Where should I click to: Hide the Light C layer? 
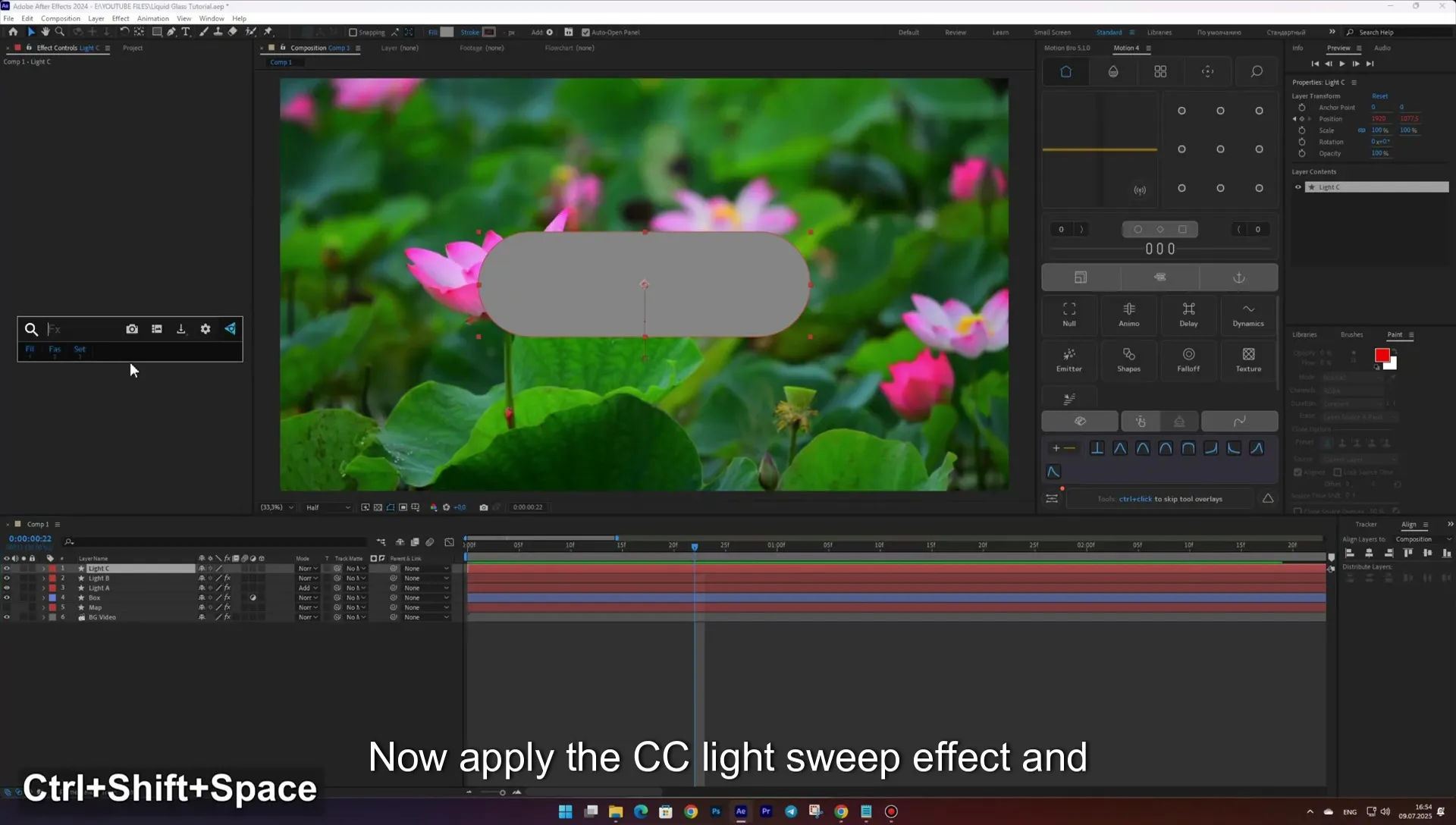pyautogui.click(x=7, y=569)
